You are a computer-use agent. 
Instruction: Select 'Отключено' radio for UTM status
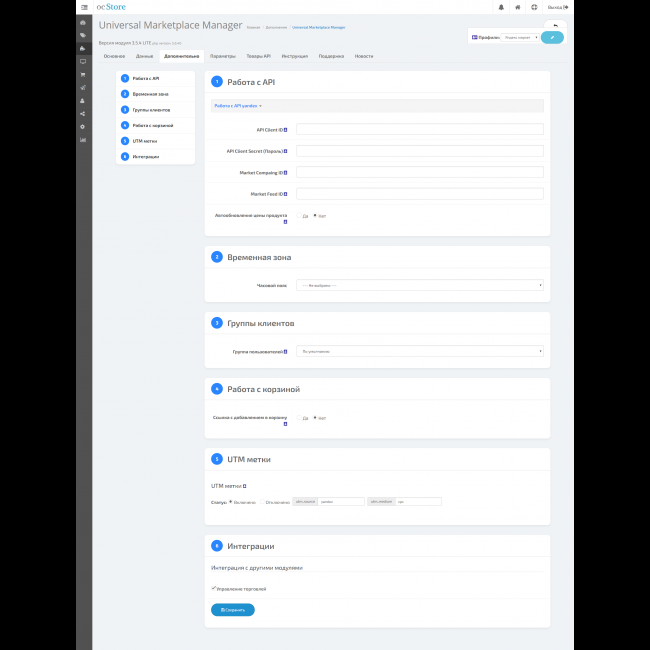tap(262, 501)
